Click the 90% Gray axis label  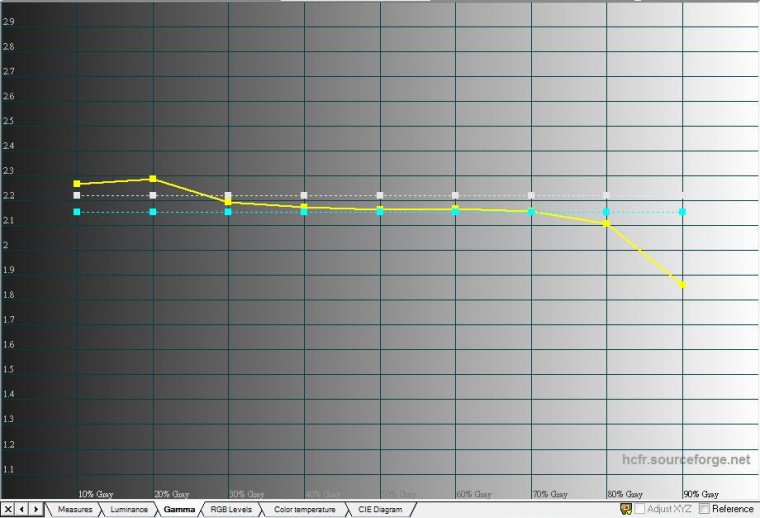pyautogui.click(x=701, y=494)
